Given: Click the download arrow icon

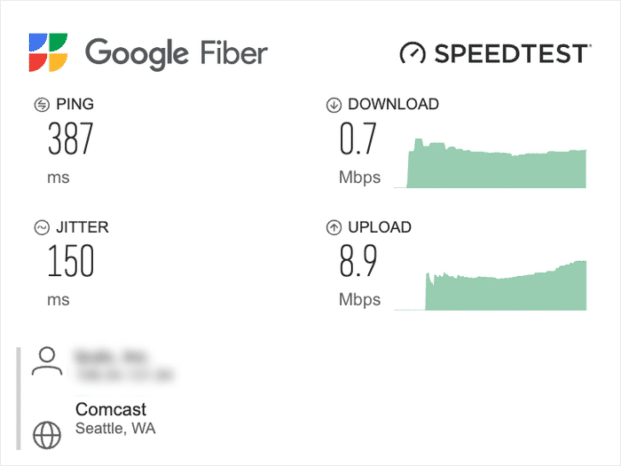Looking at the screenshot, I should click(334, 104).
